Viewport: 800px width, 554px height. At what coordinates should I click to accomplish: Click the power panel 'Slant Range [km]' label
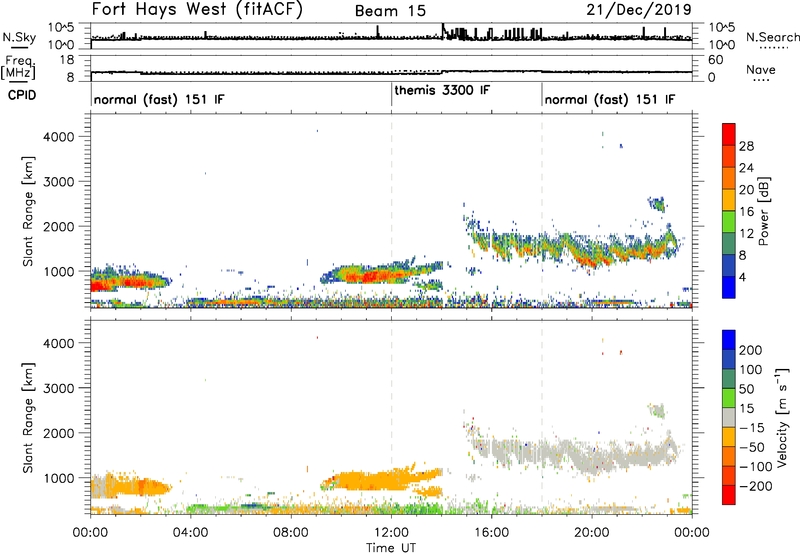tap(28, 211)
